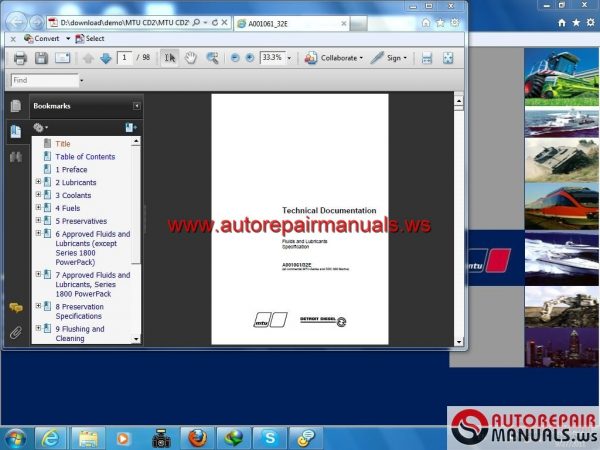Expand 6 Approved Fluids bookmark
Screen dimensions: 600x450
tap(38, 233)
